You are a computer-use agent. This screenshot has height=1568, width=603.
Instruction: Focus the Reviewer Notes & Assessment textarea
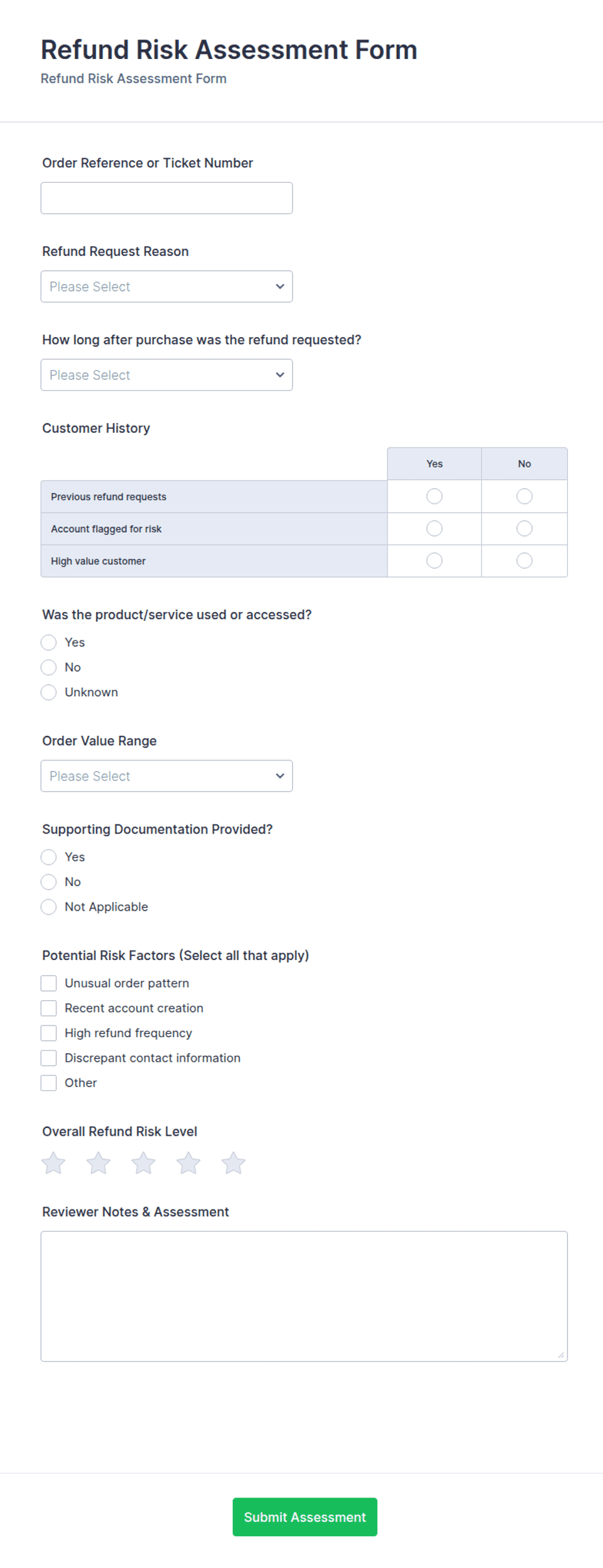pyautogui.click(x=304, y=1296)
